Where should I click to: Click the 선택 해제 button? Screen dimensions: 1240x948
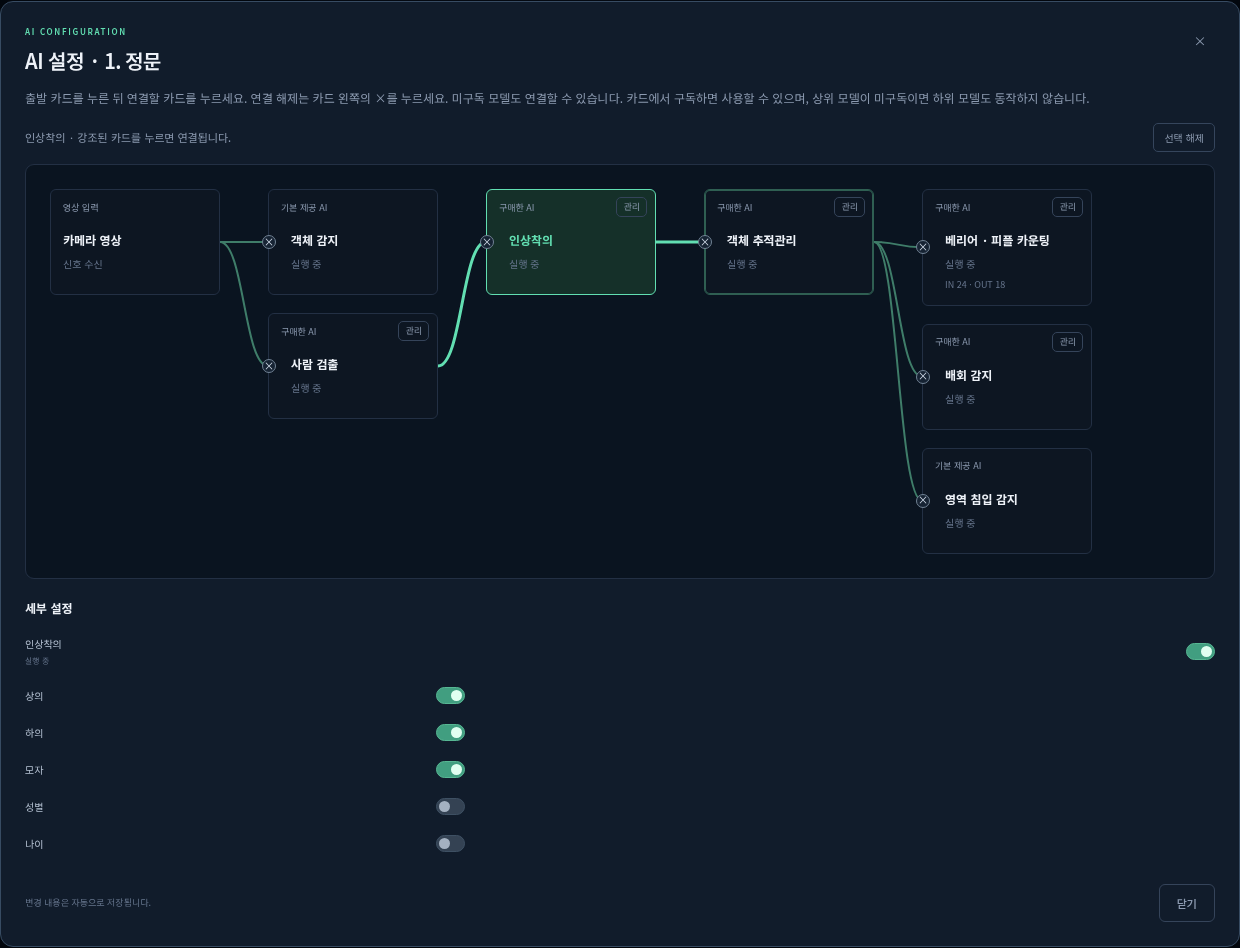1184,138
